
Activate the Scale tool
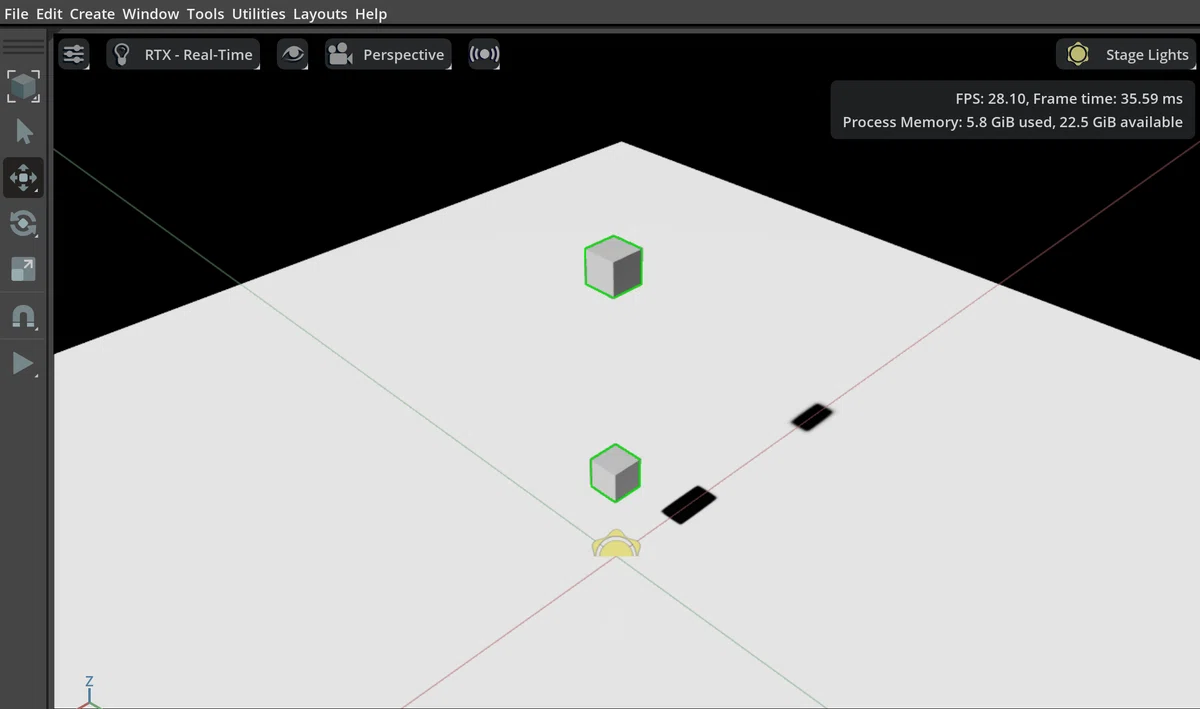point(23,269)
